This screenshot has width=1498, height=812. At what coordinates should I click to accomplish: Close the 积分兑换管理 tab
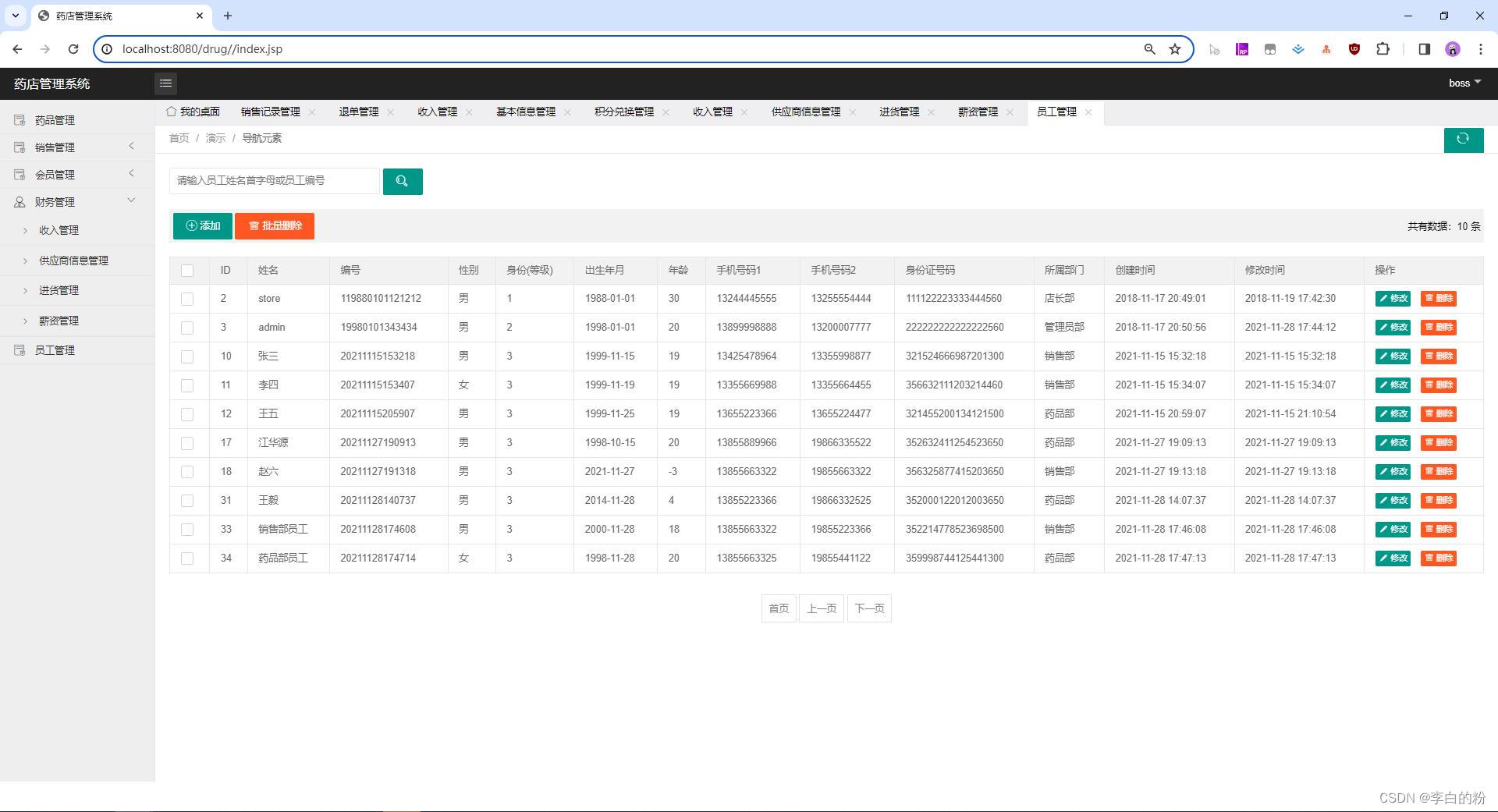click(x=666, y=112)
